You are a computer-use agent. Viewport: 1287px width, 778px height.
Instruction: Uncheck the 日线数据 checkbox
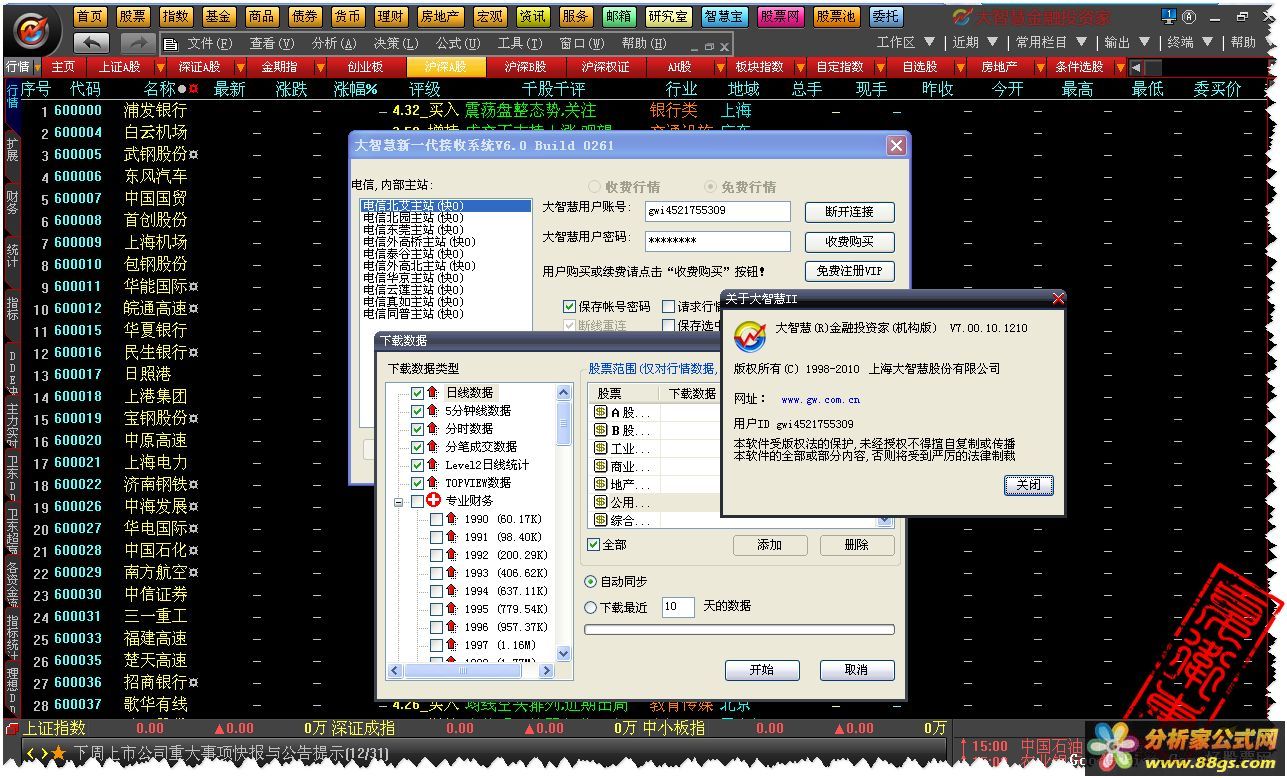click(x=417, y=393)
